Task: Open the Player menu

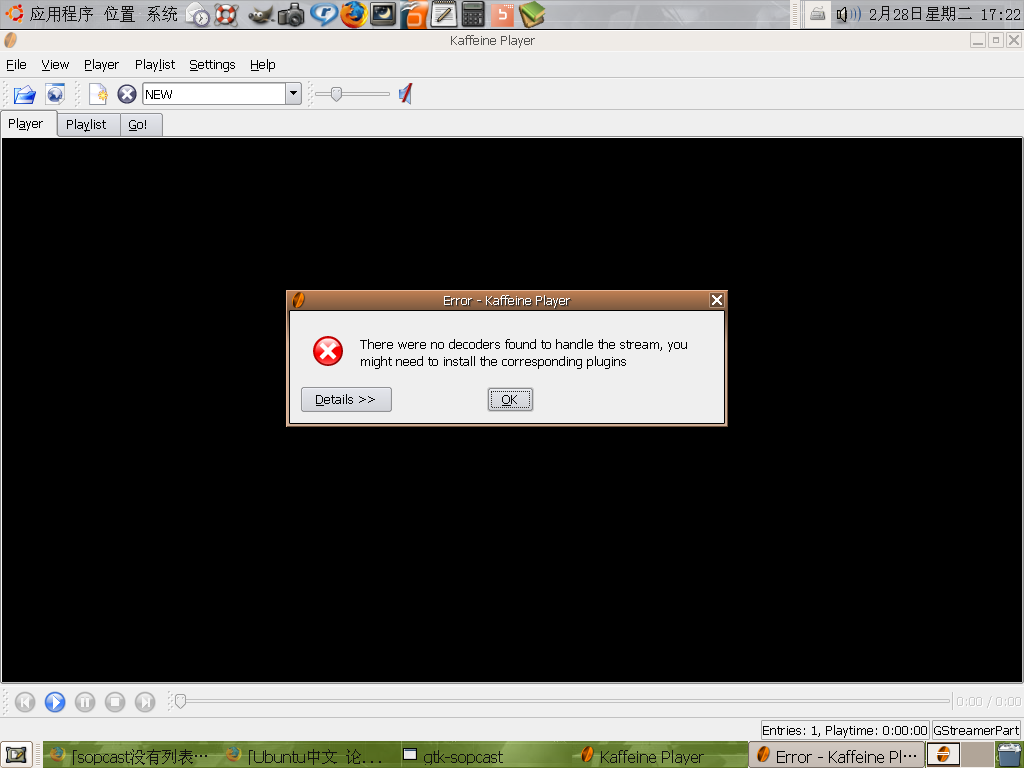Action: click(101, 65)
